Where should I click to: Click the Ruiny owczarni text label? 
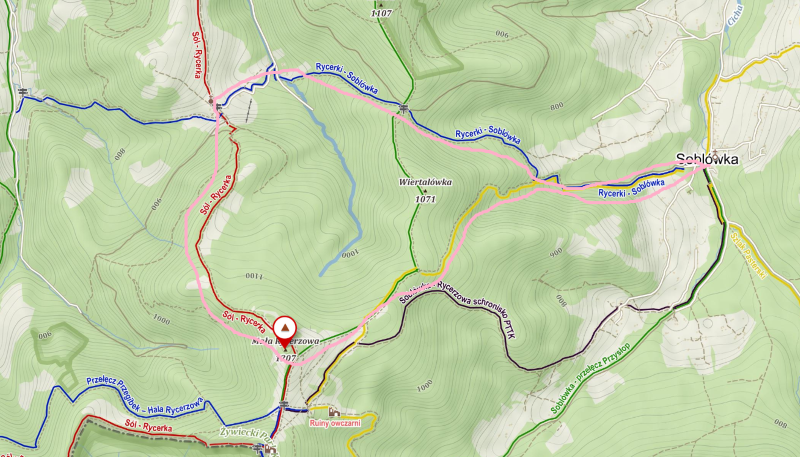(x=335, y=423)
